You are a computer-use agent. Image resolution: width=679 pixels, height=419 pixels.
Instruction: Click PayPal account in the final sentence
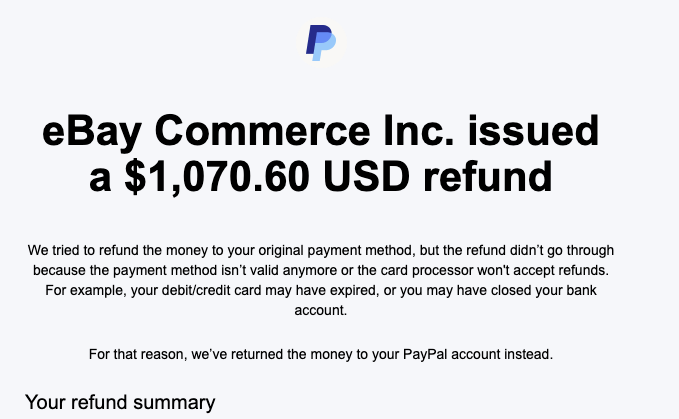pos(452,354)
